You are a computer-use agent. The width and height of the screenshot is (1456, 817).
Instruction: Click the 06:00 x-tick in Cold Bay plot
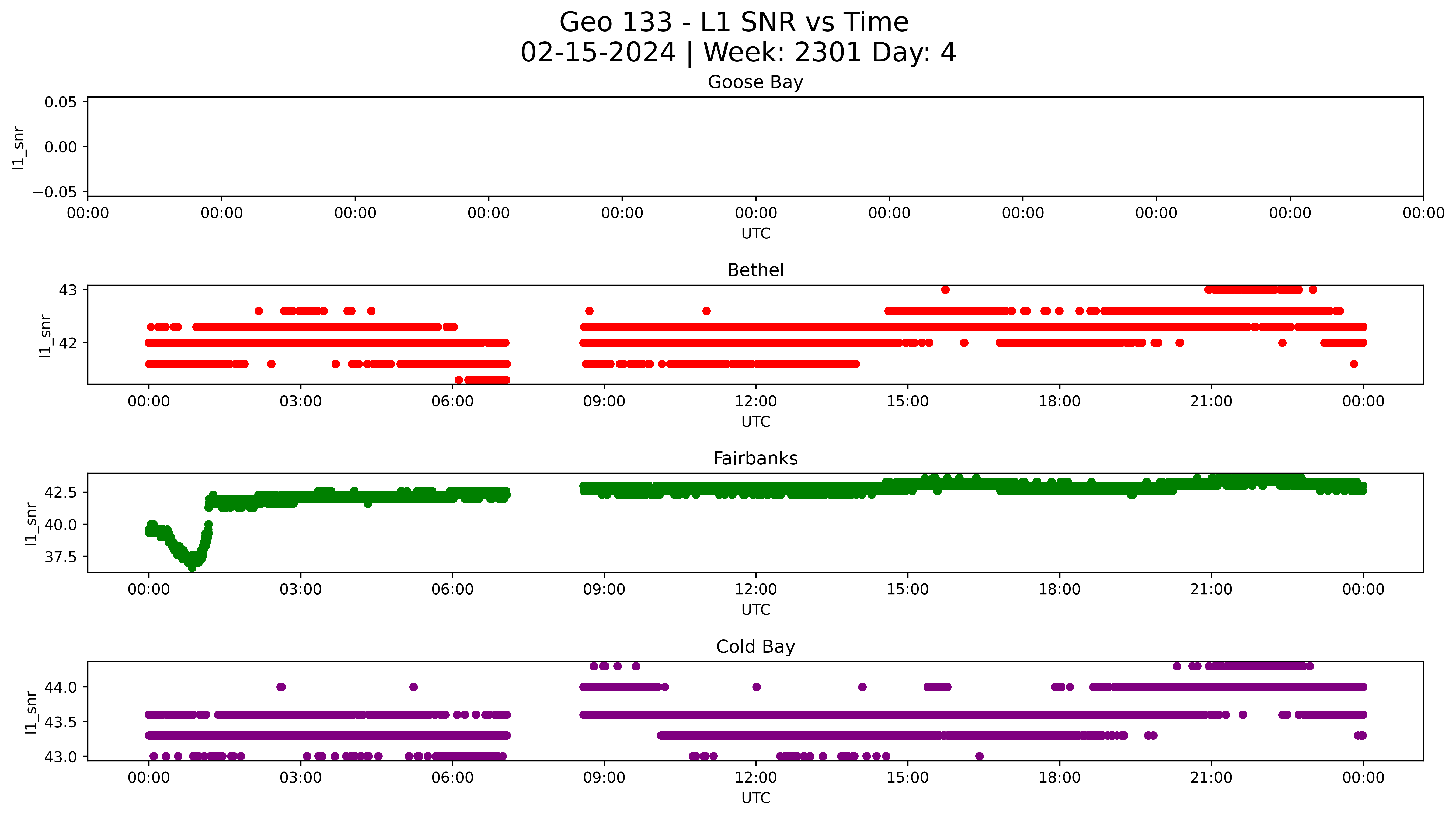[x=452, y=777]
